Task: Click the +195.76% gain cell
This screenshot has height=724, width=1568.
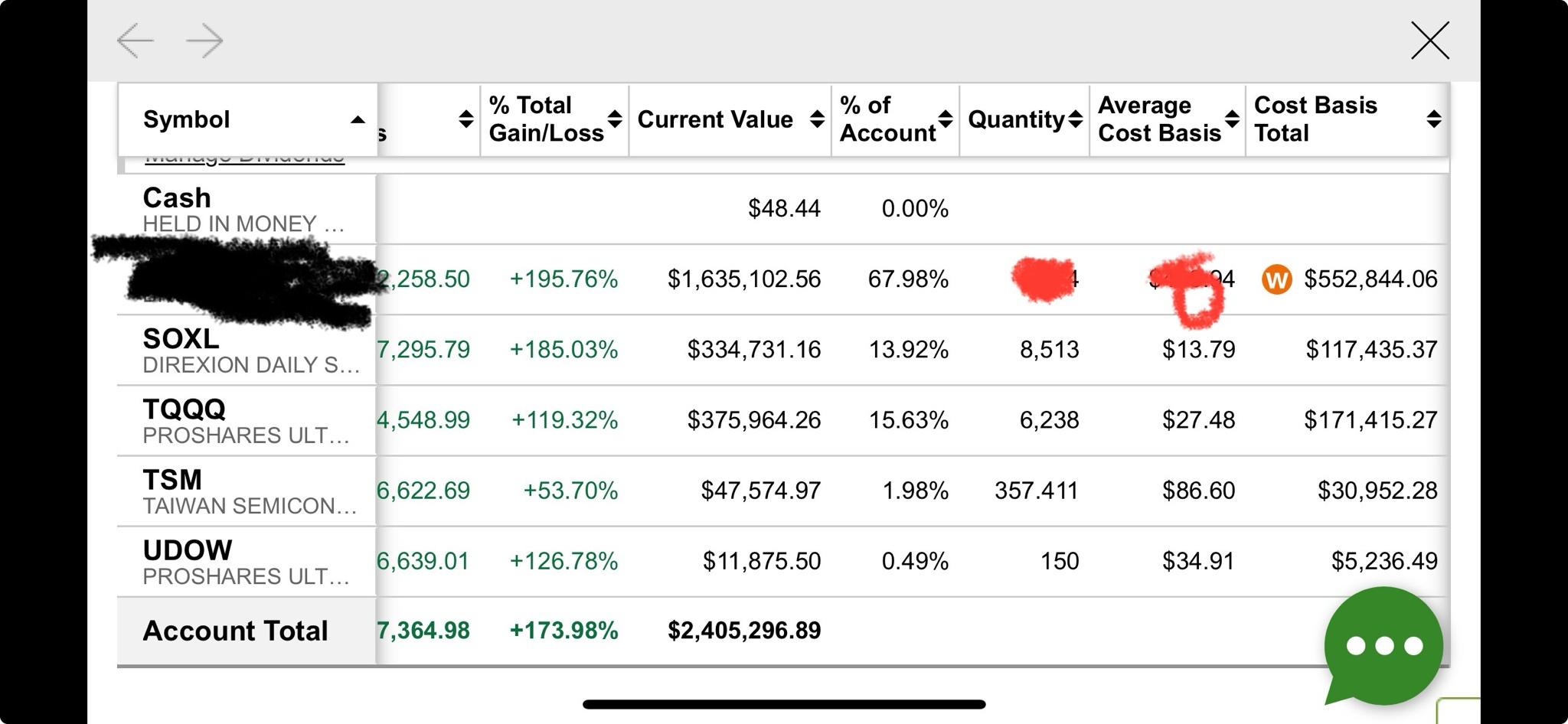Action: click(x=563, y=279)
